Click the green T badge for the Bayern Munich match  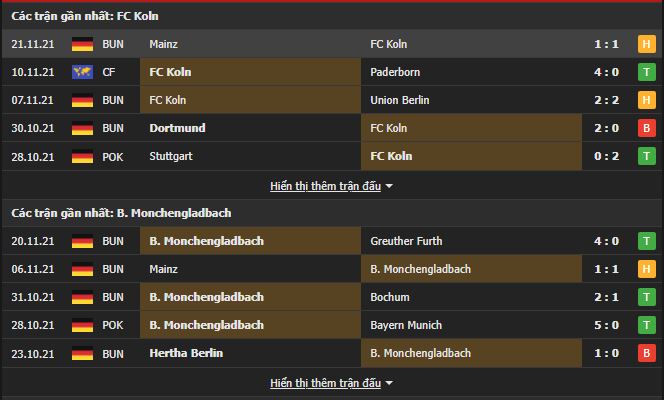pos(646,325)
